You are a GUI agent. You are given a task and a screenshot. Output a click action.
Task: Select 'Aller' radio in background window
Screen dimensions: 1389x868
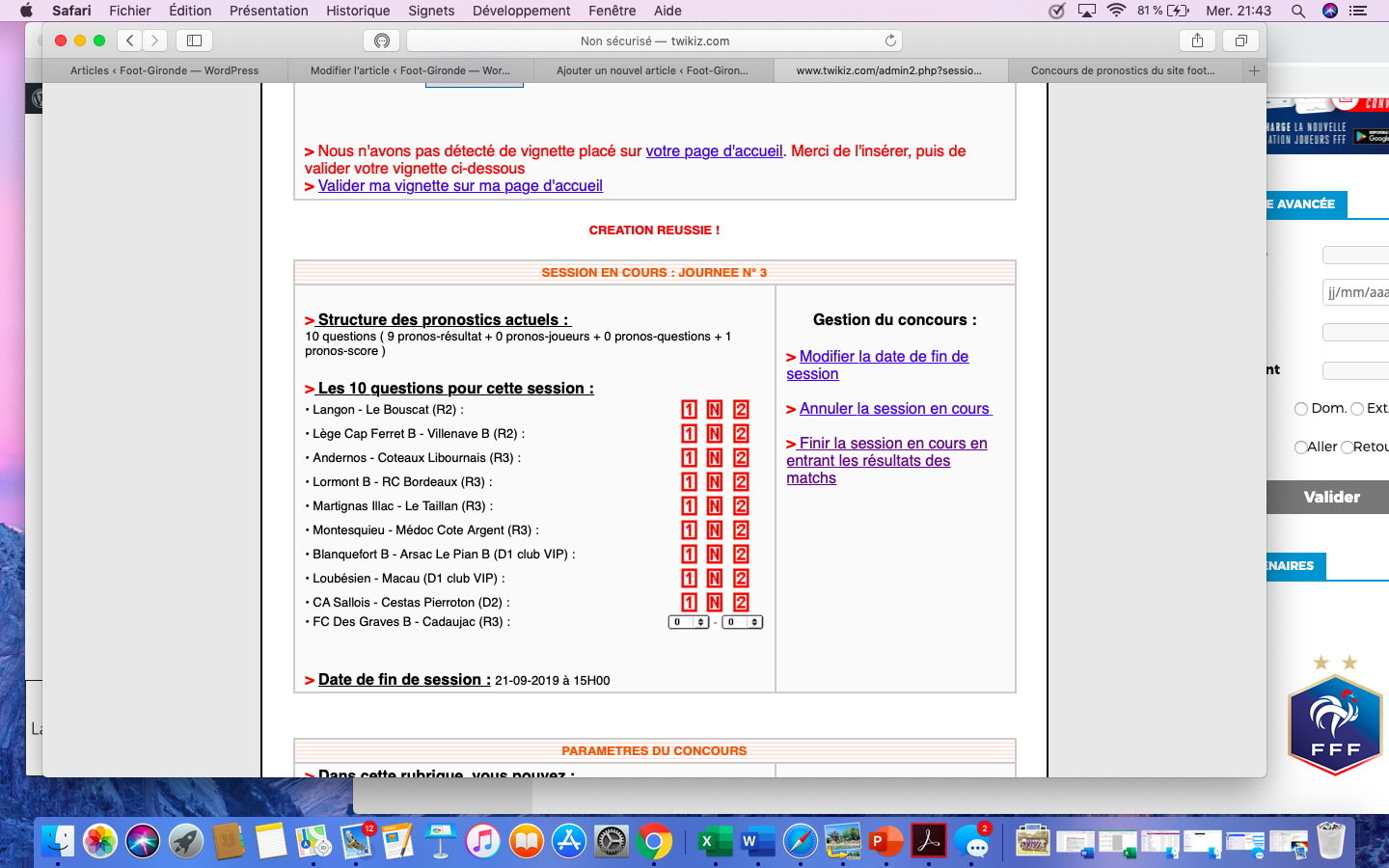[x=1300, y=448]
